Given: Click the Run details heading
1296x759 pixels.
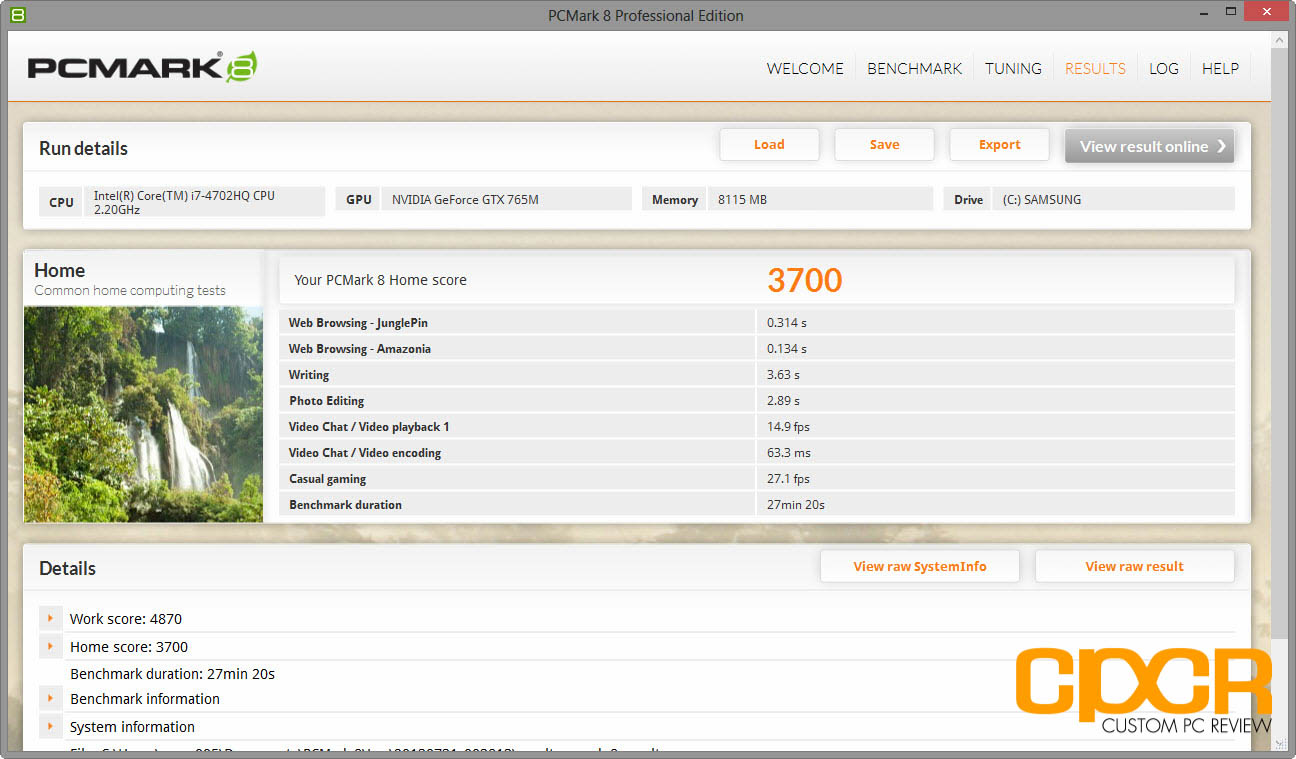Looking at the screenshot, I should click(x=83, y=148).
